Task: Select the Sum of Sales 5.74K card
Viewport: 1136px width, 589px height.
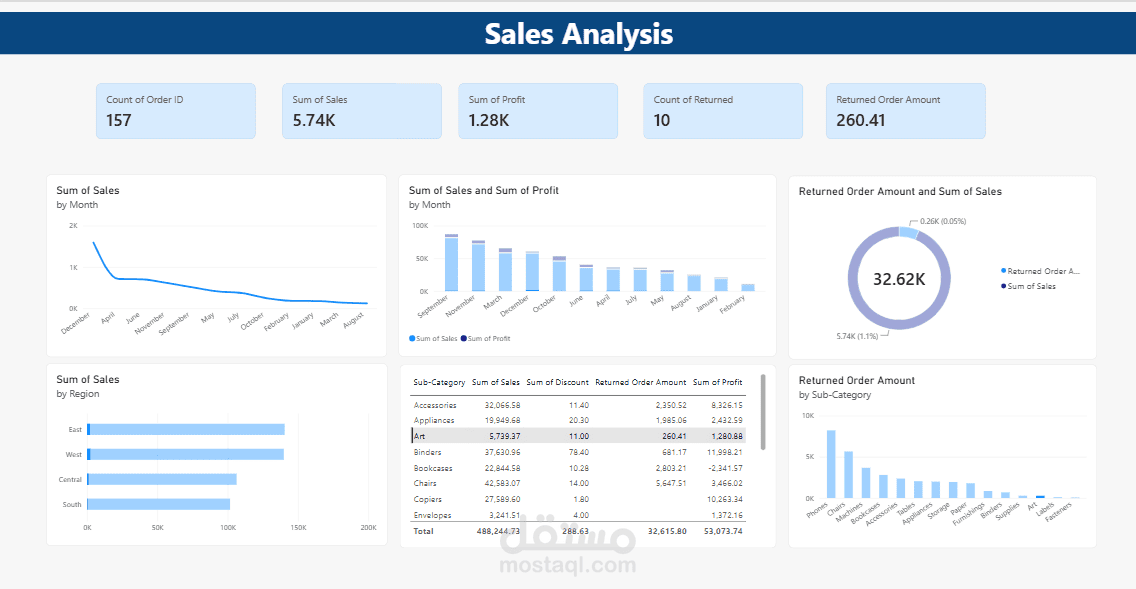Action: (362, 111)
